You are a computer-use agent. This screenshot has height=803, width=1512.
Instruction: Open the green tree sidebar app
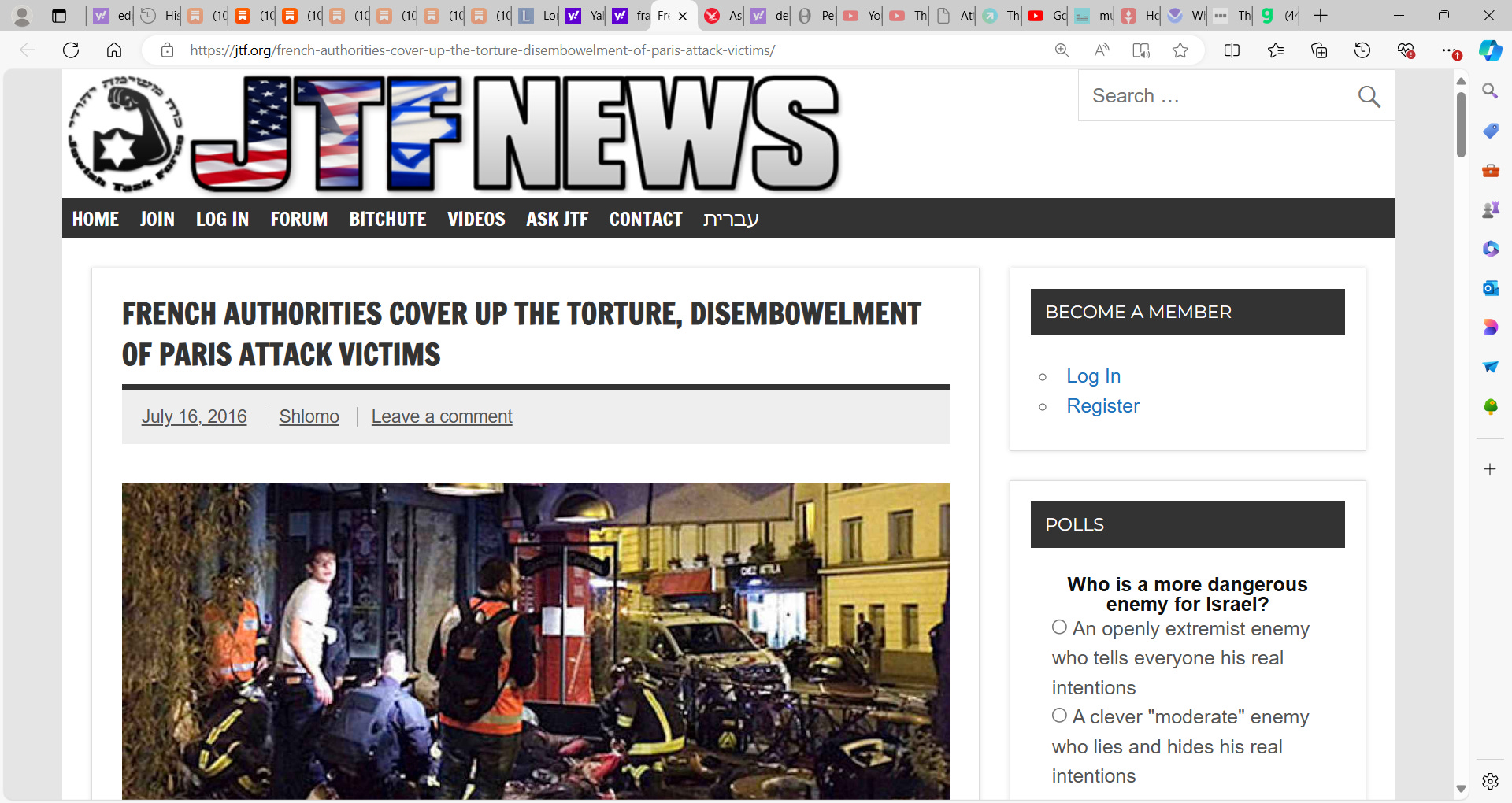(1490, 406)
